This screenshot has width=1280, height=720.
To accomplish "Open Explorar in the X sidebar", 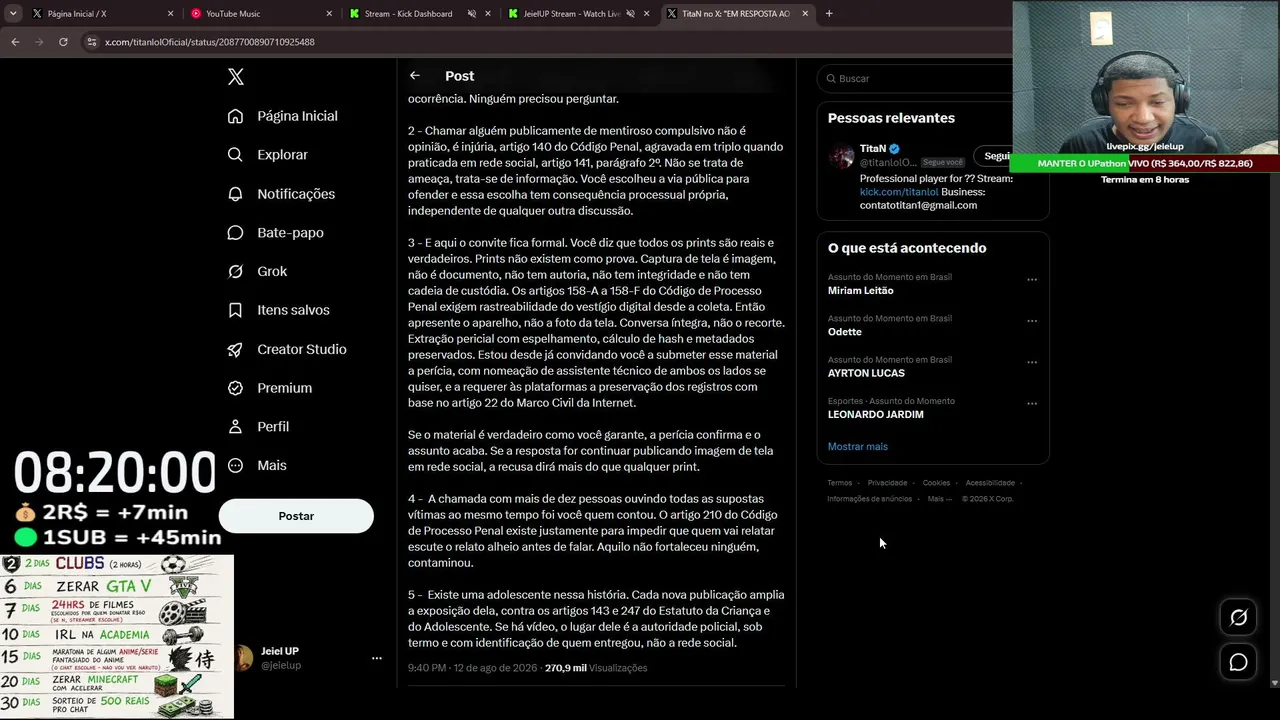I will coord(268,155).
